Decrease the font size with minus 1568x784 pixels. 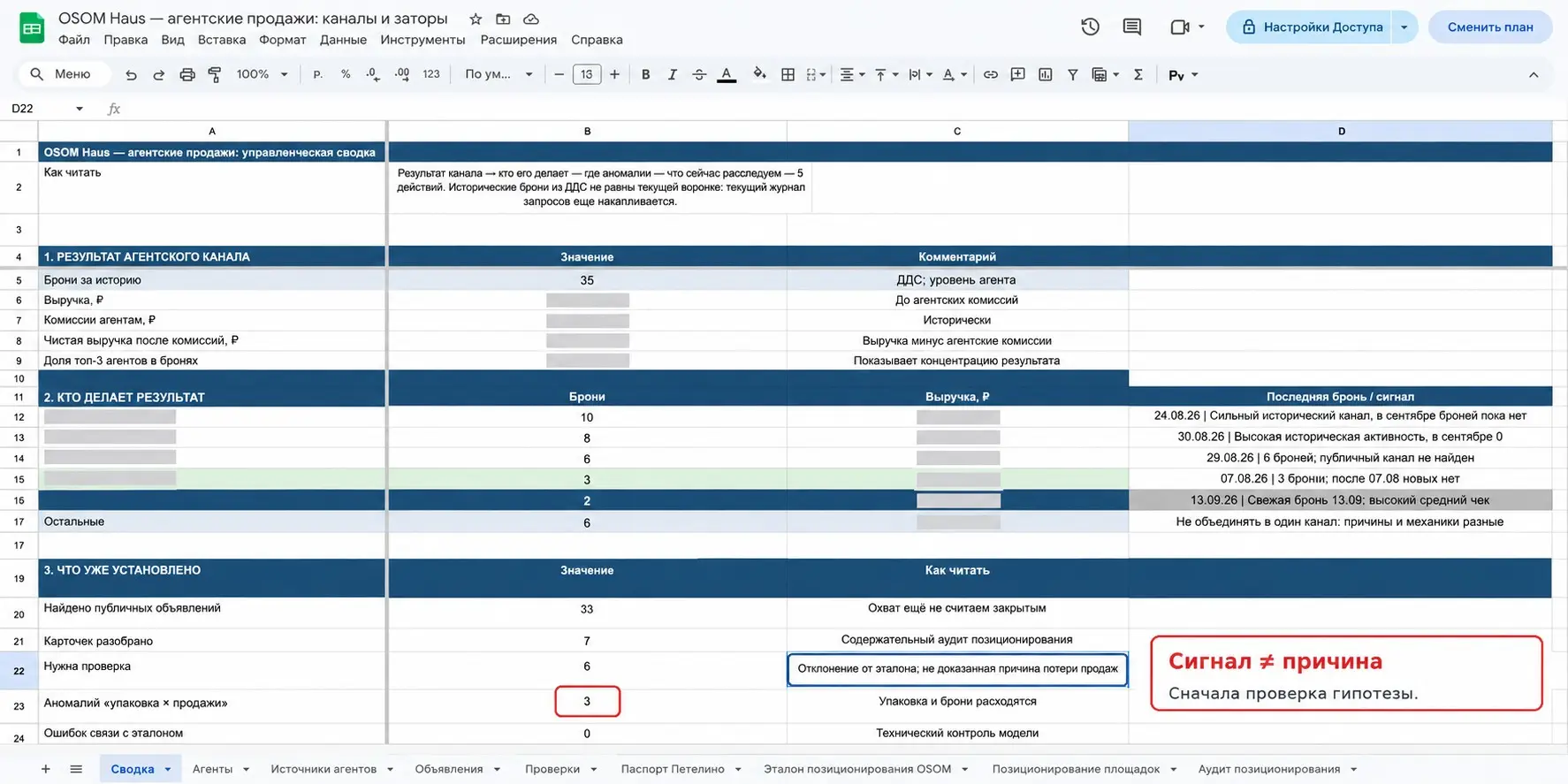pos(559,75)
